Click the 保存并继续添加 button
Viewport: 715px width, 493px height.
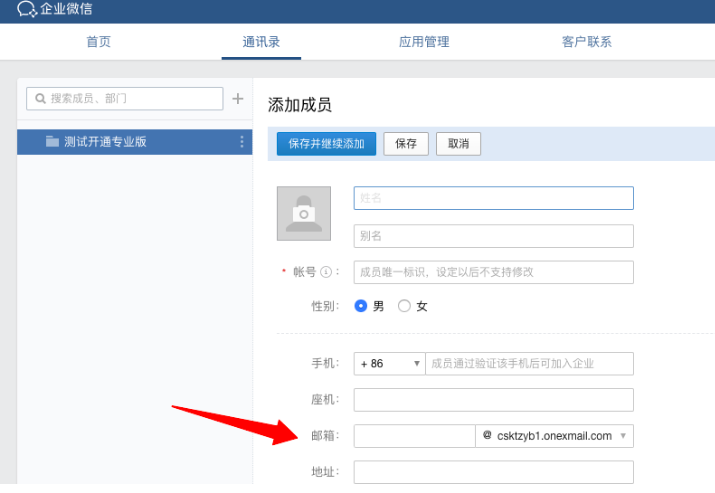tap(327, 144)
